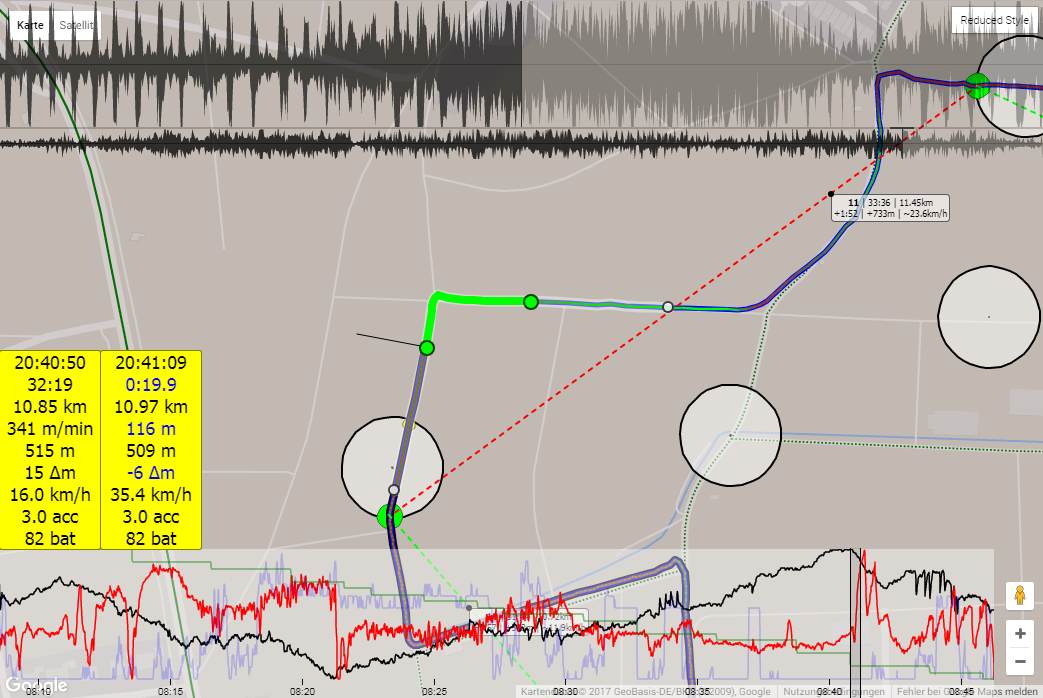This screenshot has width=1043, height=698.
Task: Click timestamp 20:41:09 in yellow panel
Action: click(x=151, y=363)
